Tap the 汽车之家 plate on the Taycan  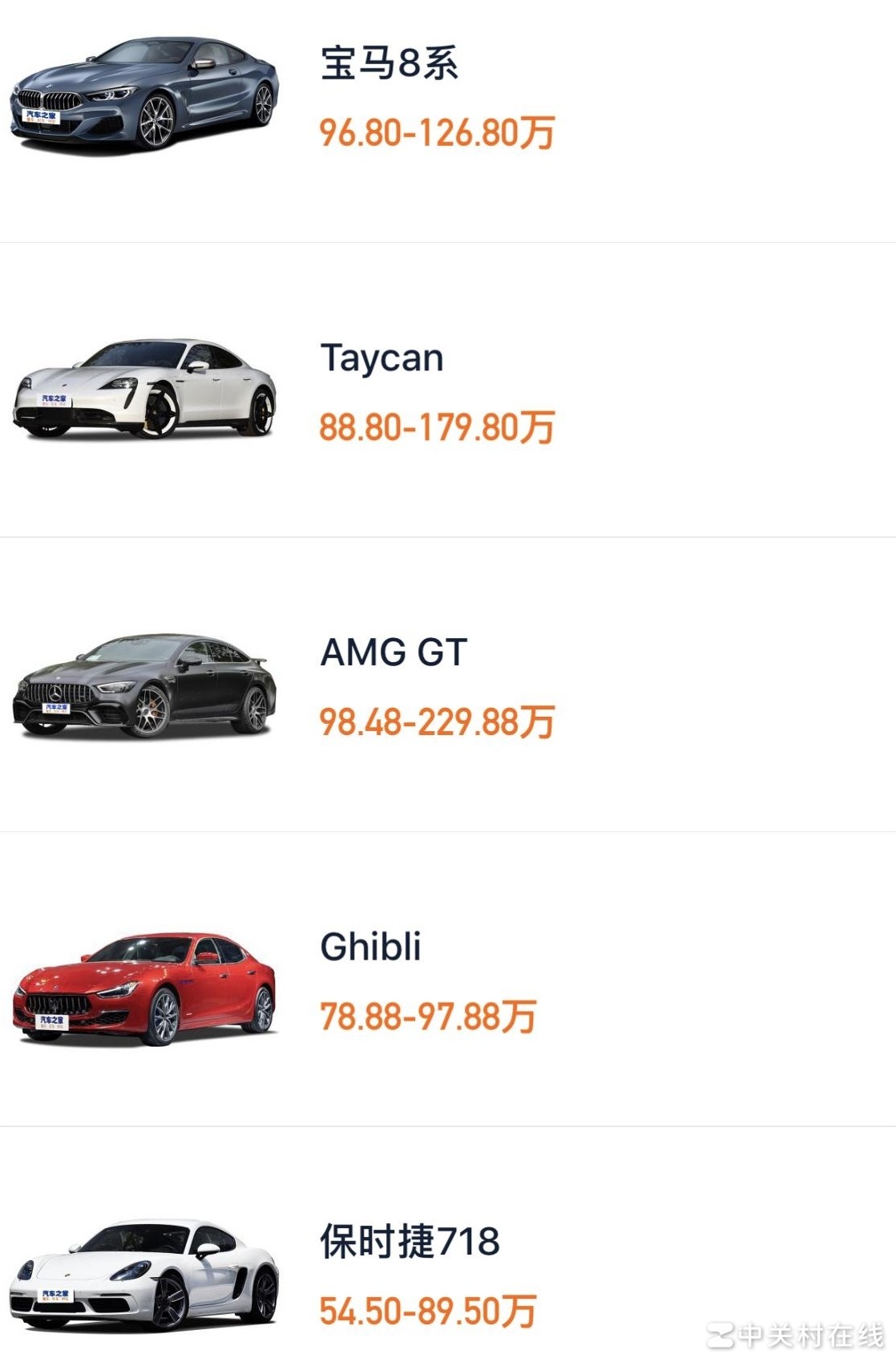pos(54,399)
